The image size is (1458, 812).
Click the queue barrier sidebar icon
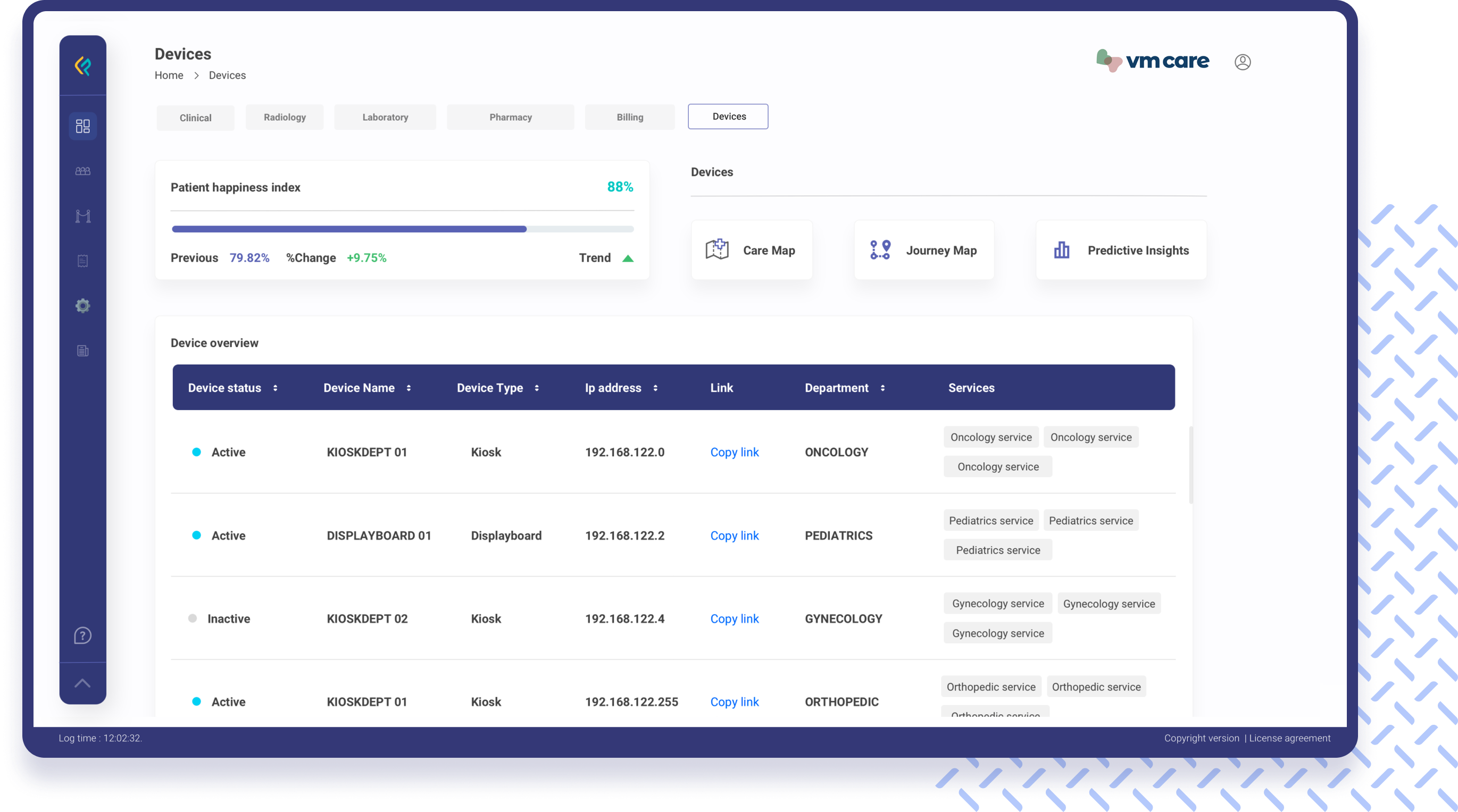82,216
